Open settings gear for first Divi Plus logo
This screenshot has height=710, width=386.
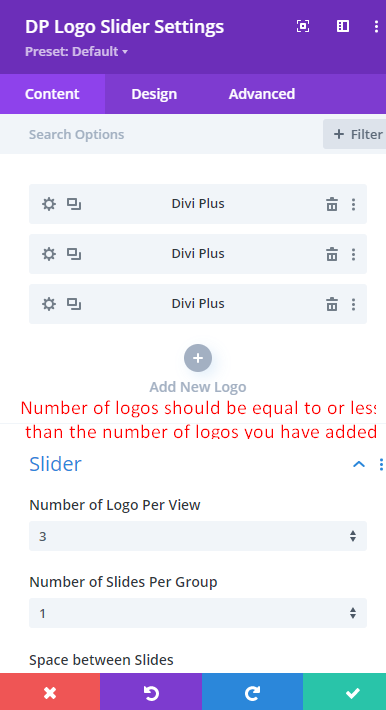49,204
